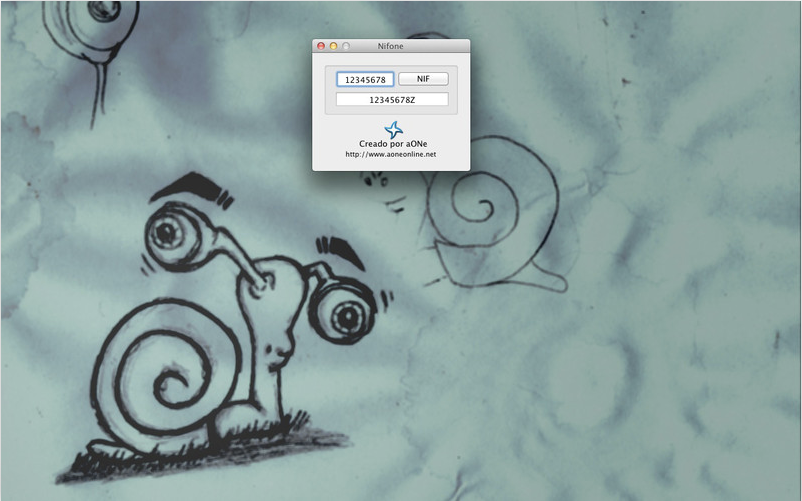Click the 'Creado por aONe' text
Image resolution: width=802 pixels, height=501 pixels.
(393, 144)
